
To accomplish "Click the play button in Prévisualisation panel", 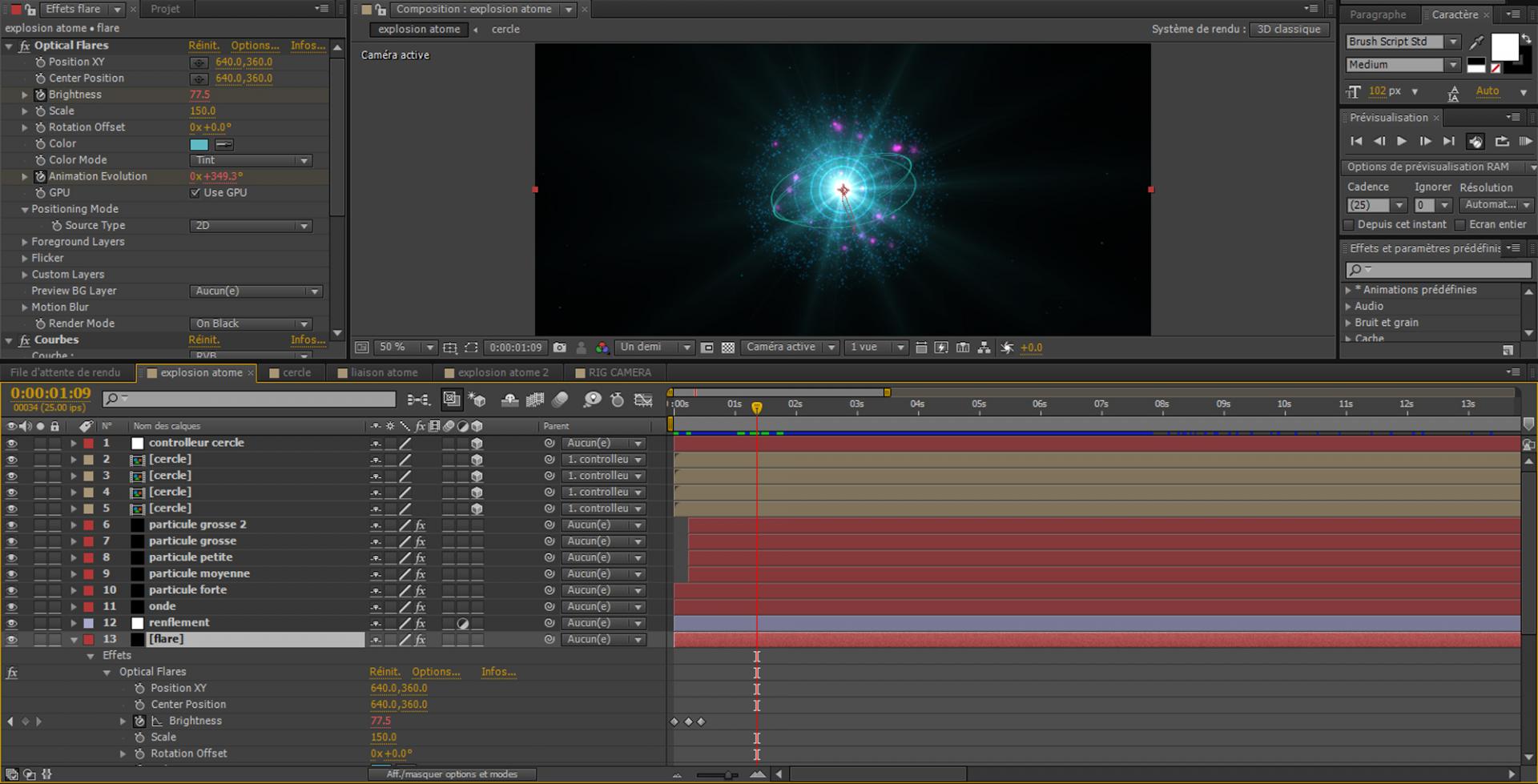I will [1402, 141].
